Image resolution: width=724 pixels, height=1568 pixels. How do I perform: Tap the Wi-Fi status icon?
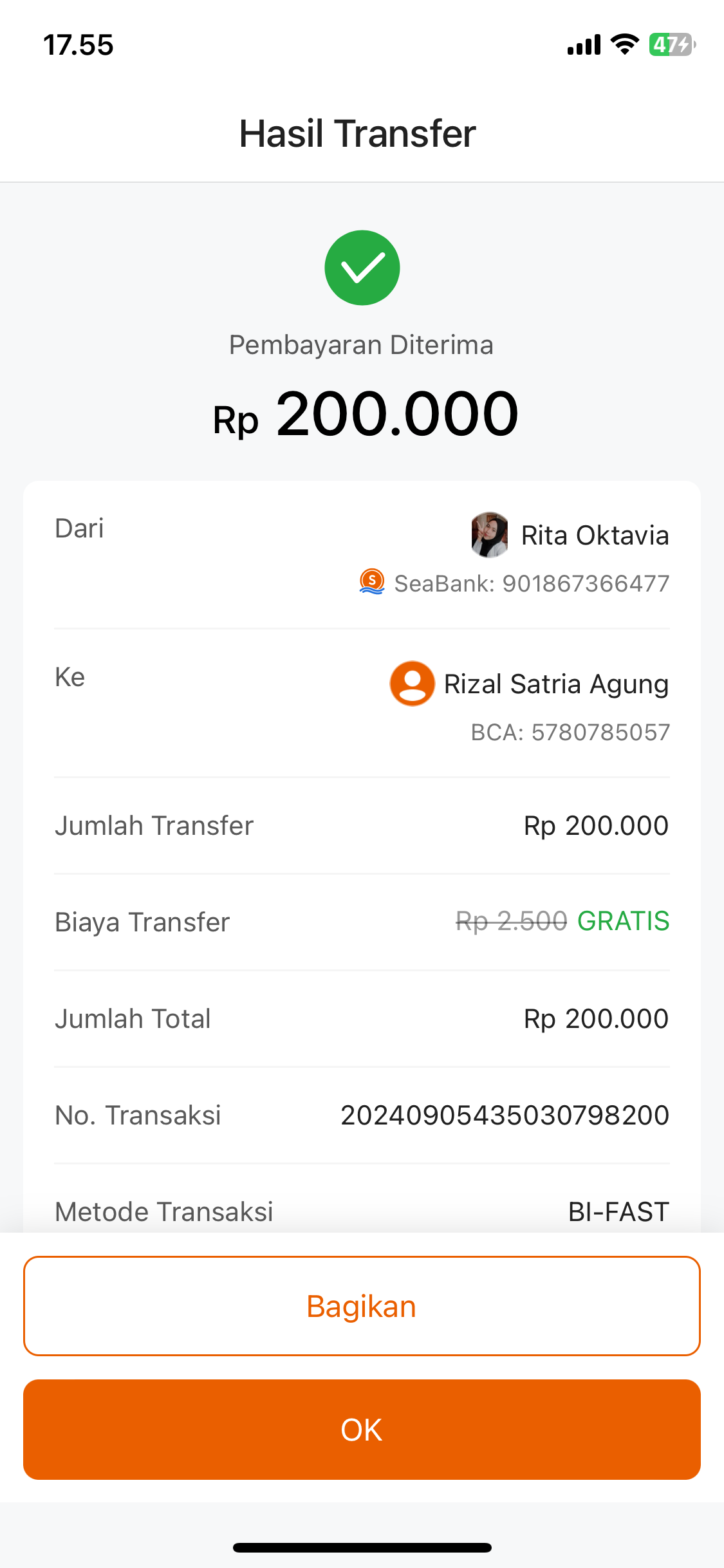[624, 44]
